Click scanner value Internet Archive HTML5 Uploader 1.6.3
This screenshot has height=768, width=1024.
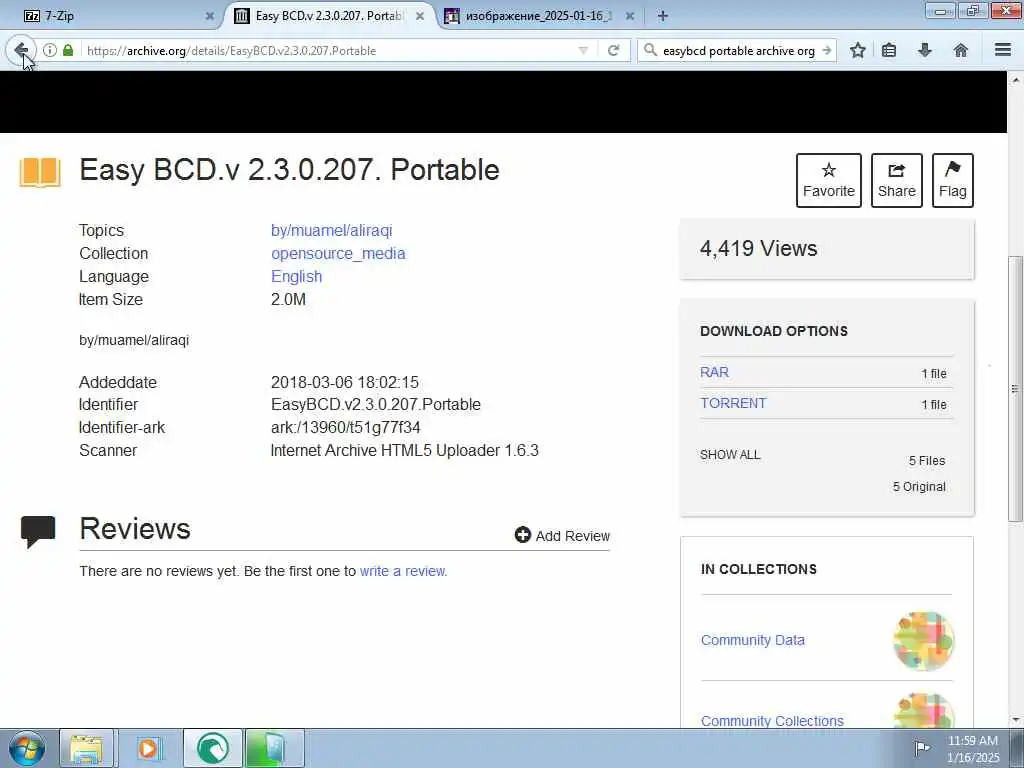pyautogui.click(x=404, y=451)
